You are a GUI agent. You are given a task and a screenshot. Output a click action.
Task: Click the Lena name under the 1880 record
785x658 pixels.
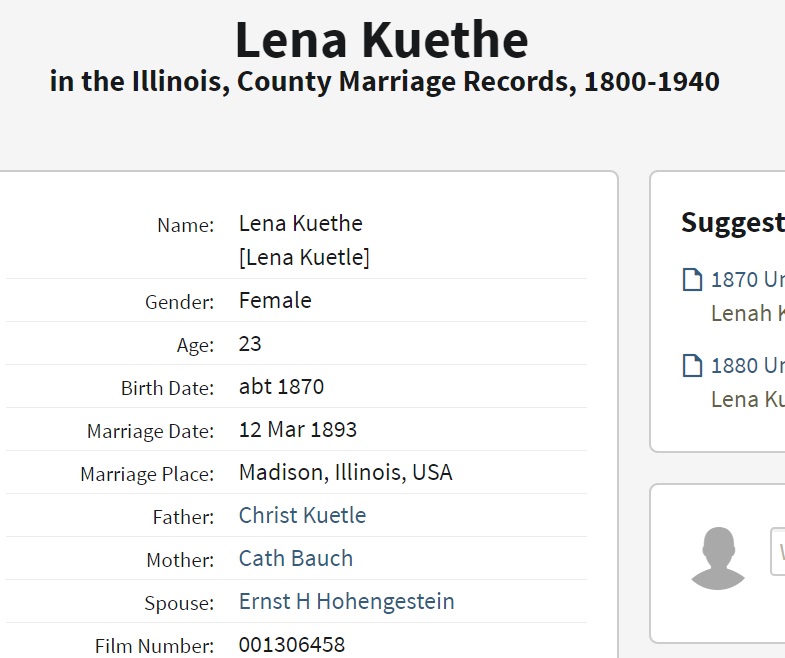(x=747, y=400)
